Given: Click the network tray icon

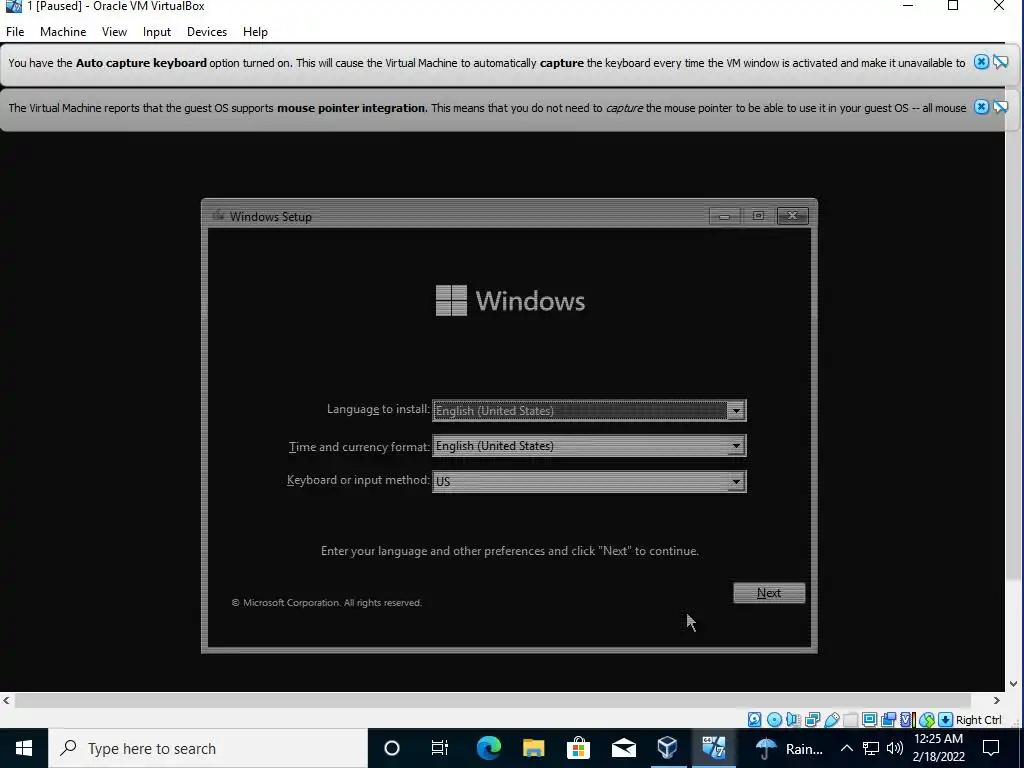Looking at the screenshot, I should pyautogui.click(x=871, y=748).
